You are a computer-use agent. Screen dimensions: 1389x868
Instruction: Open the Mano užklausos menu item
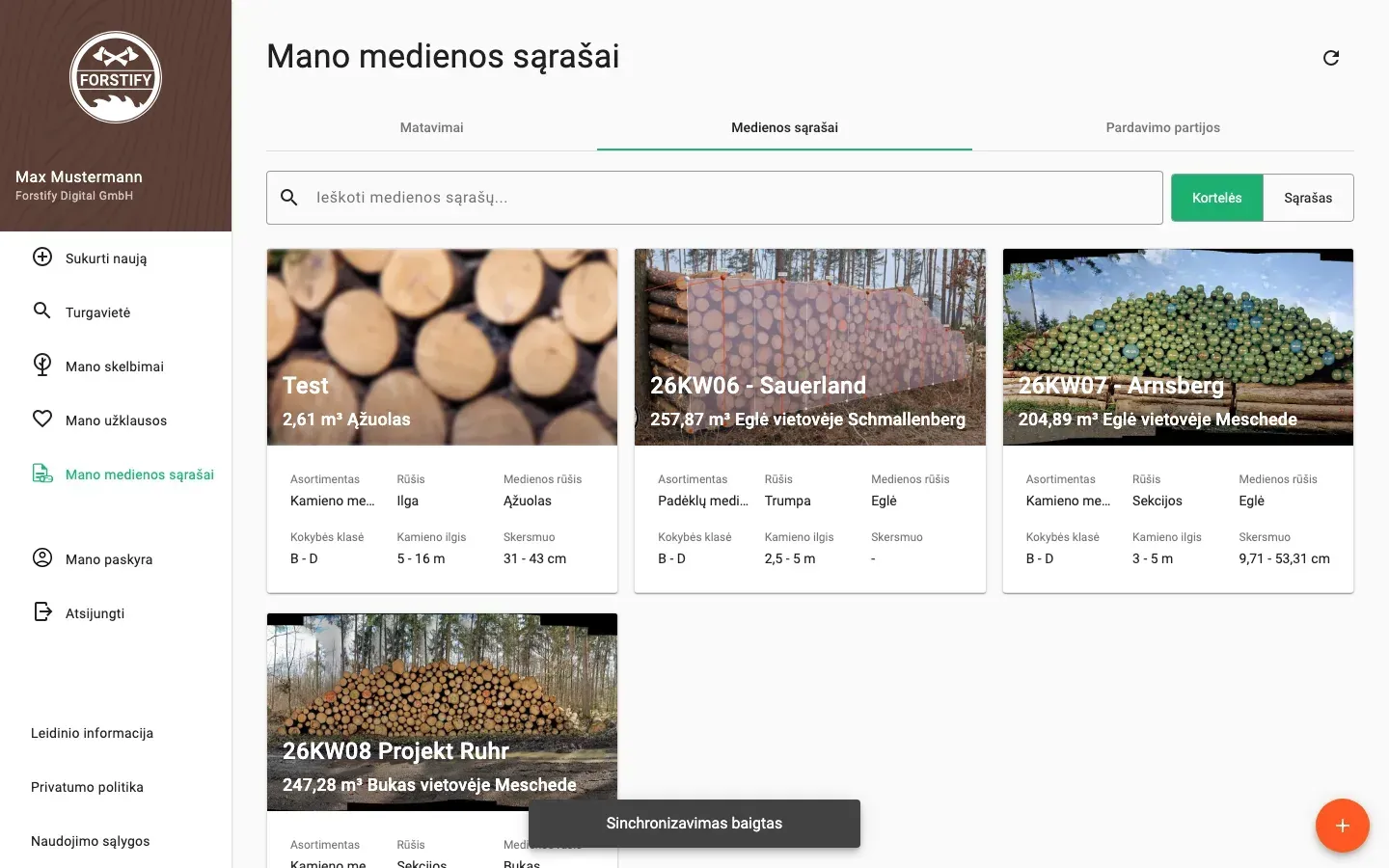coord(116,420)
